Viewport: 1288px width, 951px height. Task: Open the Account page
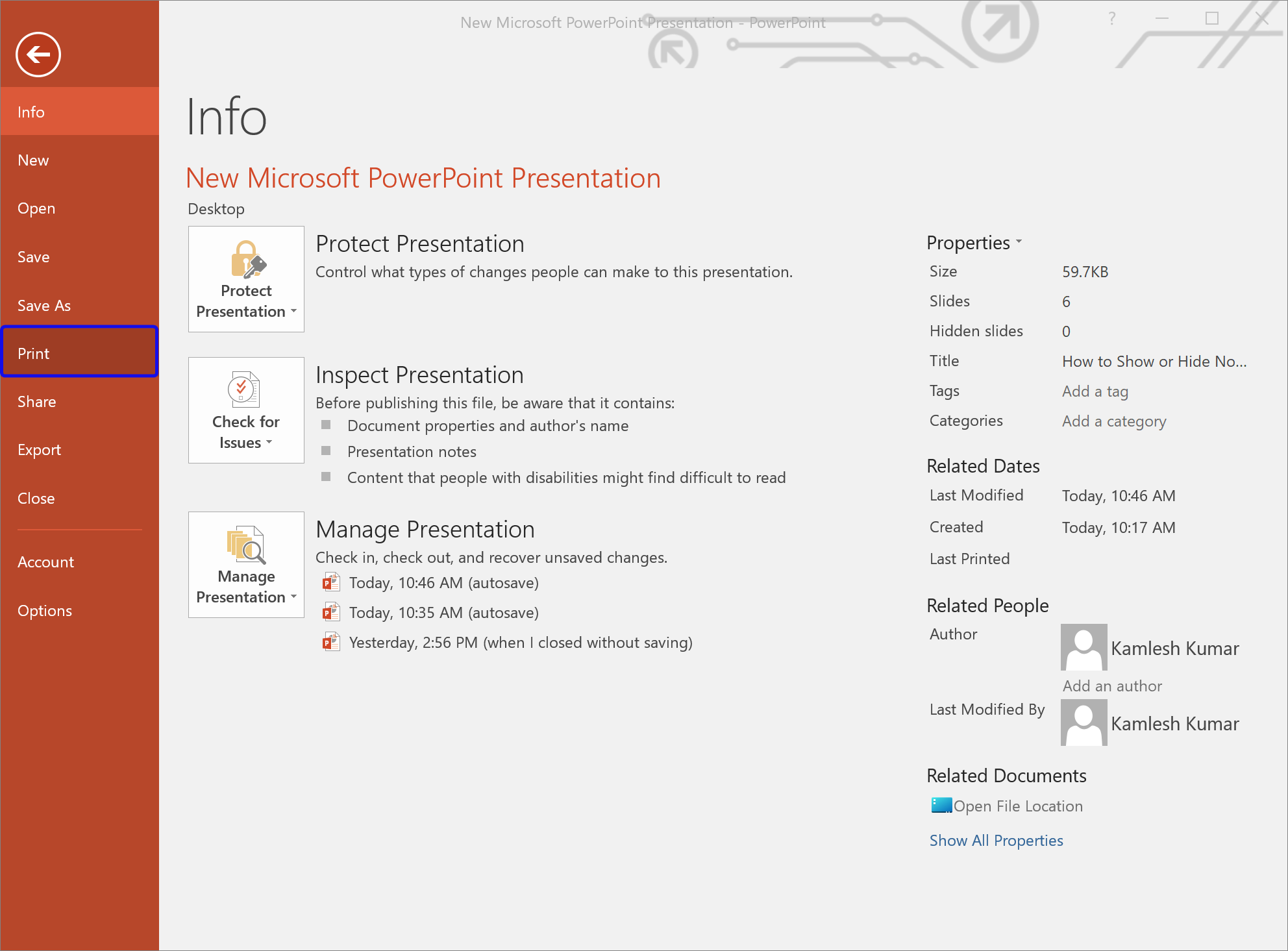(x=80, y=562)
